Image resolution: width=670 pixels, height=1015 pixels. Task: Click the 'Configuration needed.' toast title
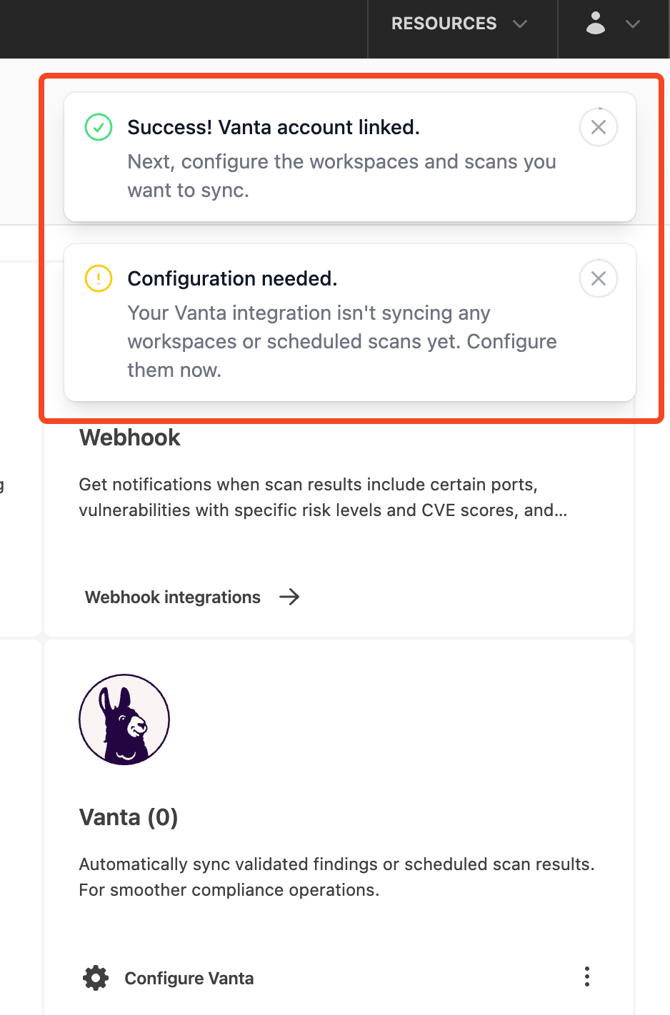tap(232, 278)
